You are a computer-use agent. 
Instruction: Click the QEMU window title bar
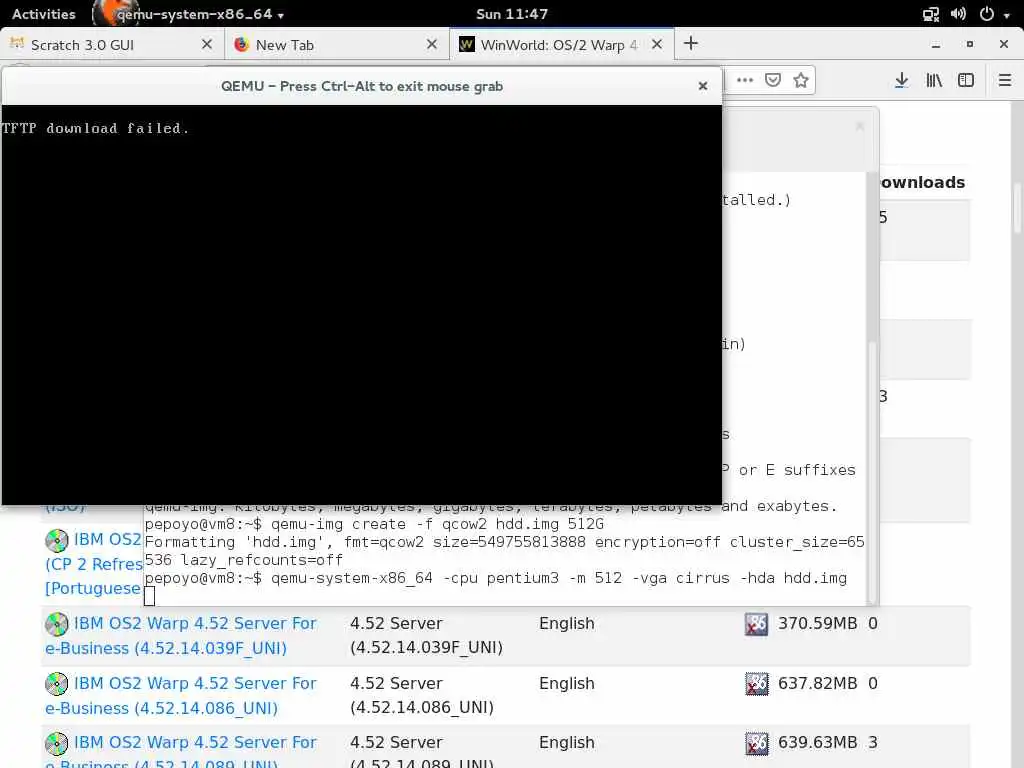[x=362, y=86]
